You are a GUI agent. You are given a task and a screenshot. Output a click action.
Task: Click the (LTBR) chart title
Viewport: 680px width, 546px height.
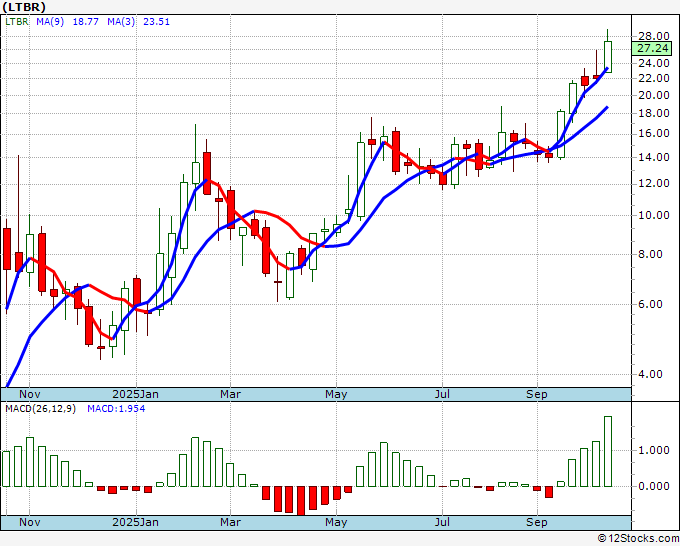tap(24, 7)
